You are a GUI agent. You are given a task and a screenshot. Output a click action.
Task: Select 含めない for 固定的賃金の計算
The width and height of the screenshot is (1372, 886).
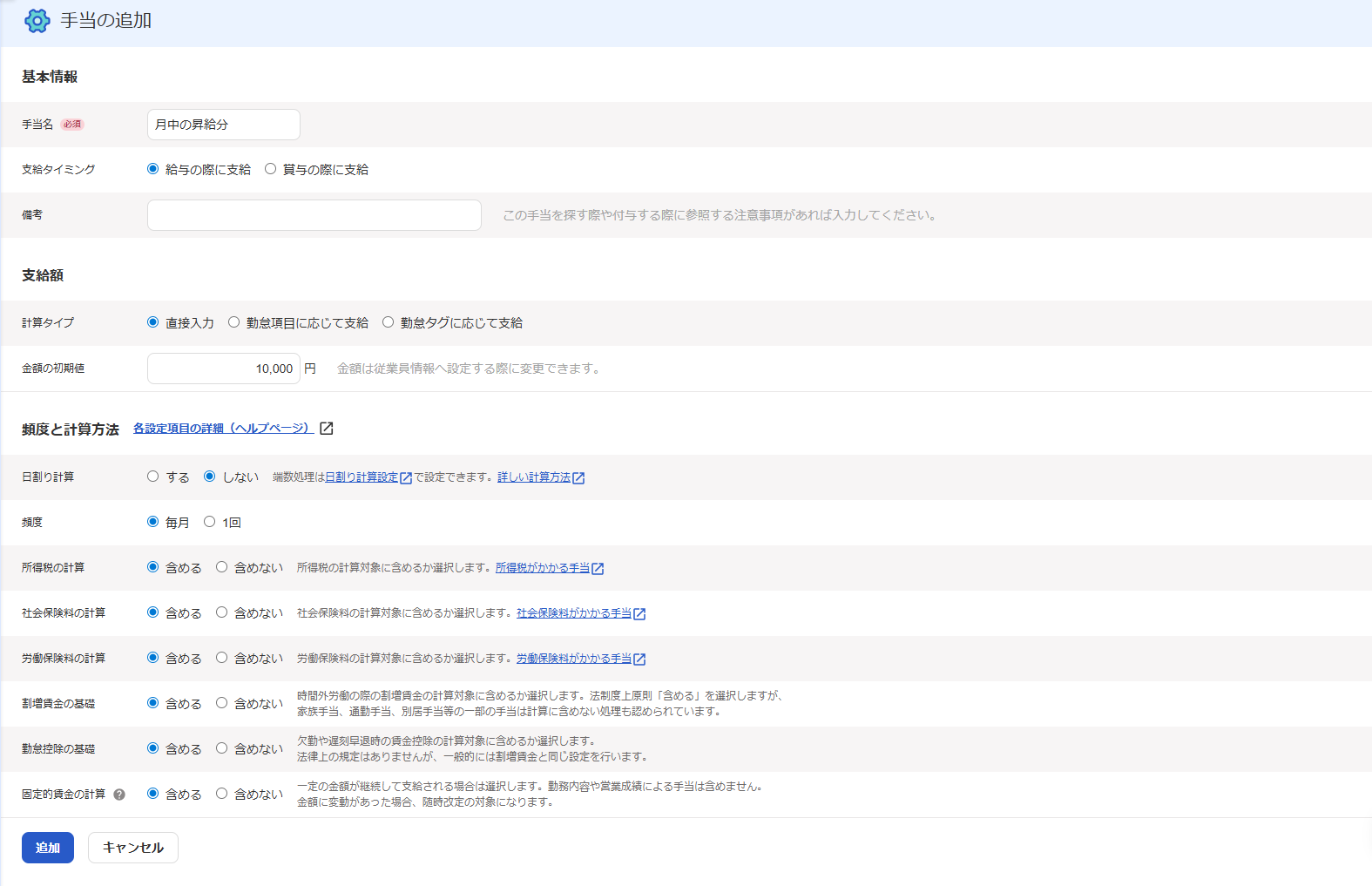point(222,794)
